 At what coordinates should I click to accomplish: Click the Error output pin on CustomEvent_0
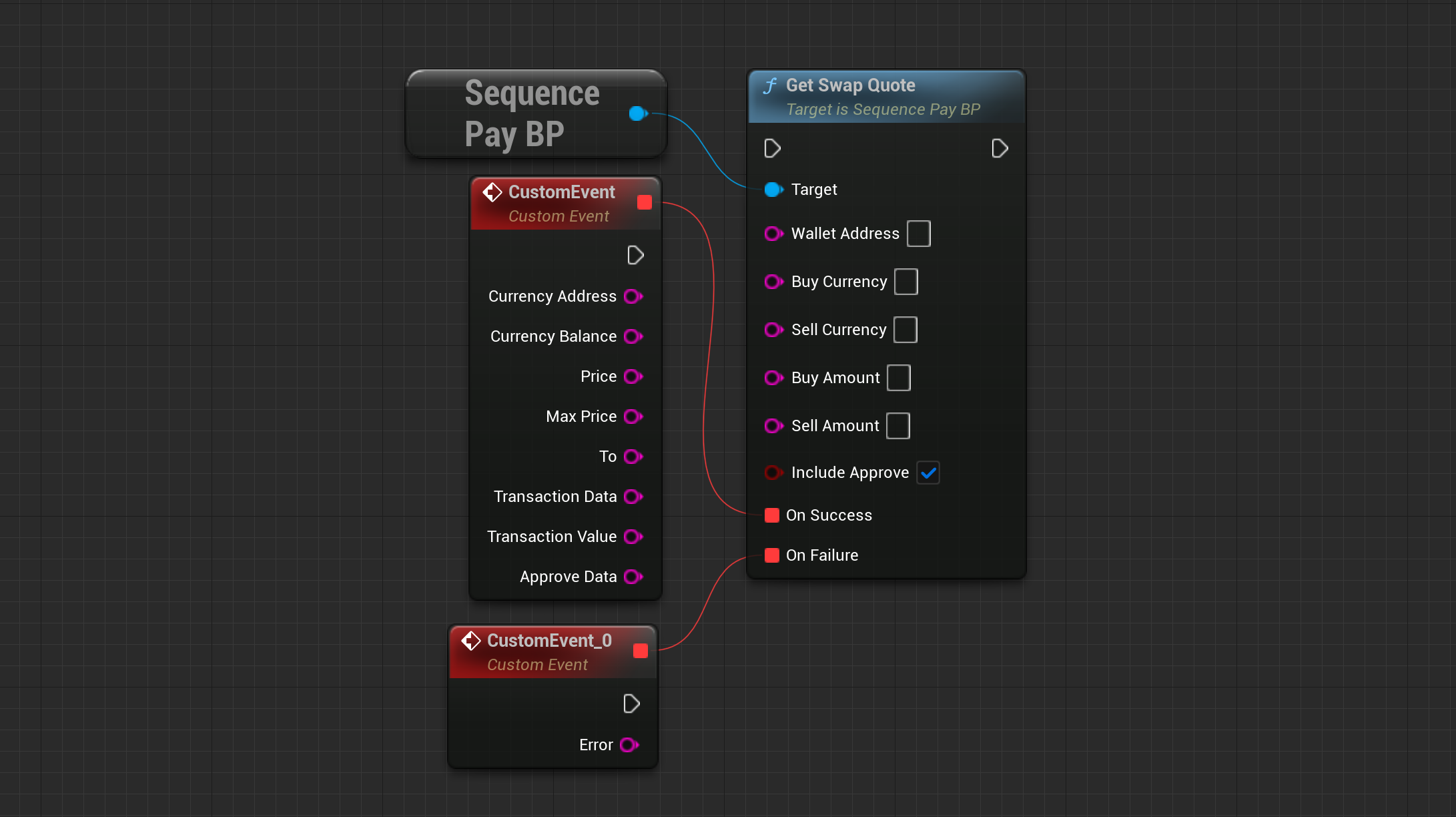629,745
